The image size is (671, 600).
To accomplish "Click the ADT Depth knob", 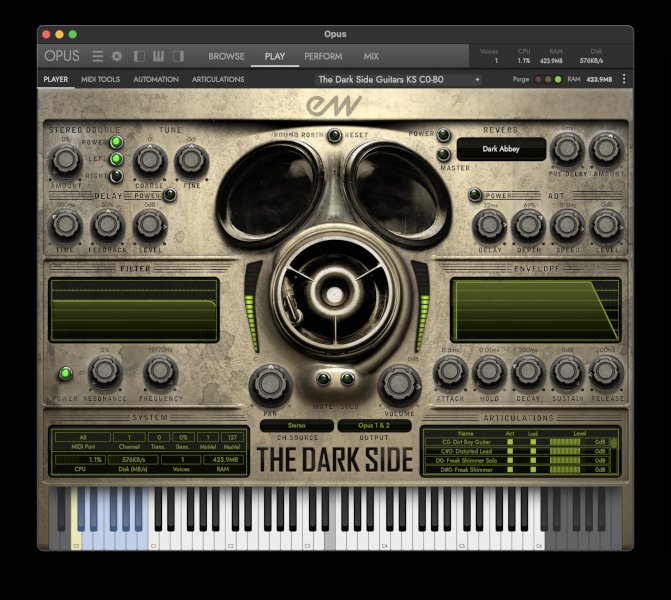I will coord(528,226).
